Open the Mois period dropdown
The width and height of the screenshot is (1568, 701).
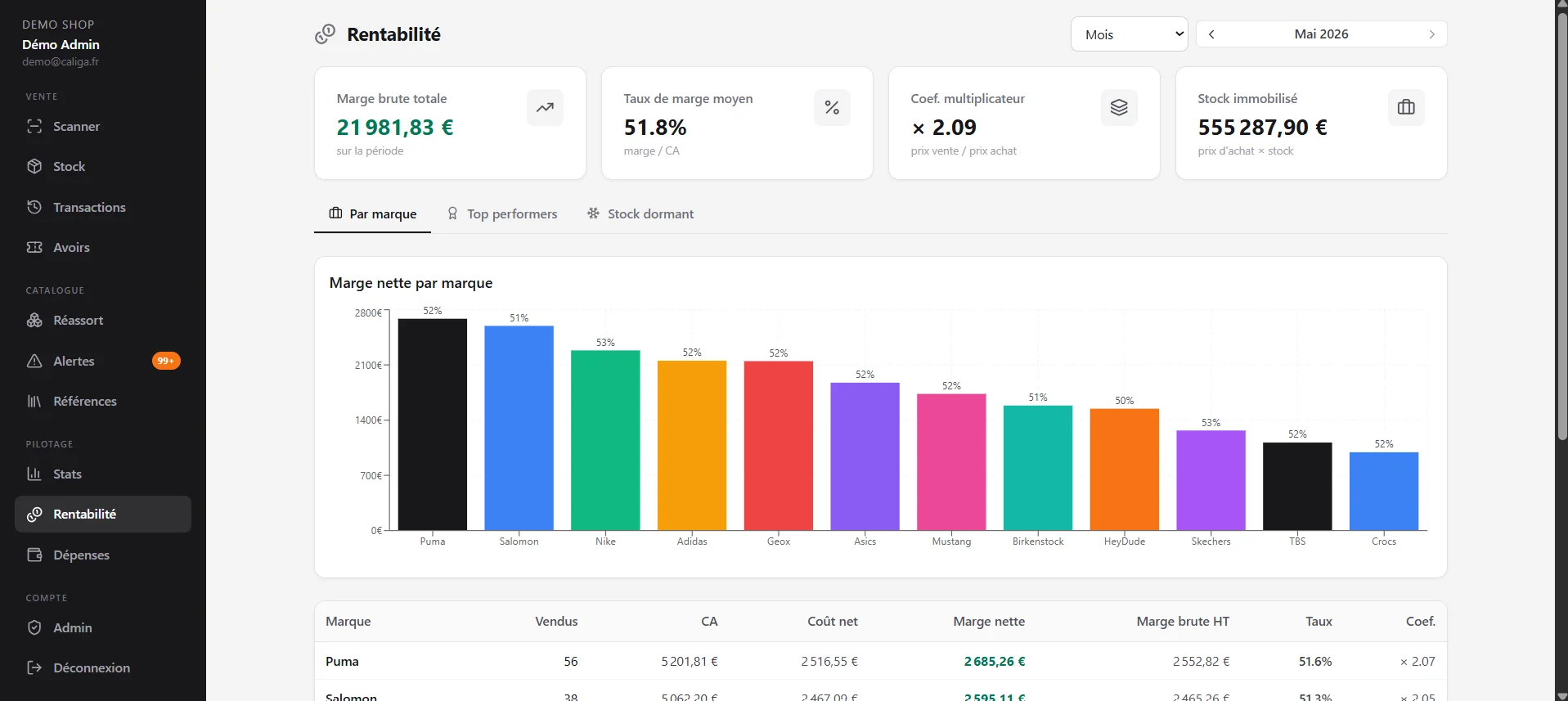[1129, 34]
